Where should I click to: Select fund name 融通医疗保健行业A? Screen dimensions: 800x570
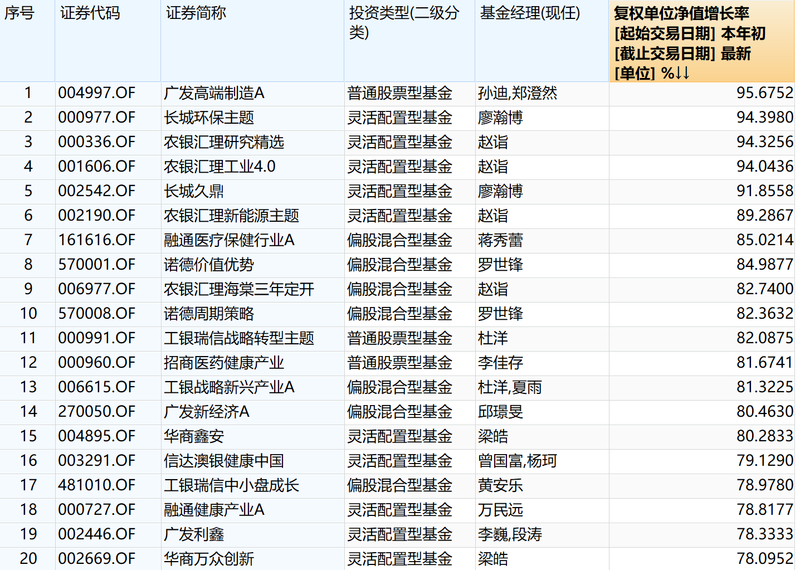pos(229,240)
